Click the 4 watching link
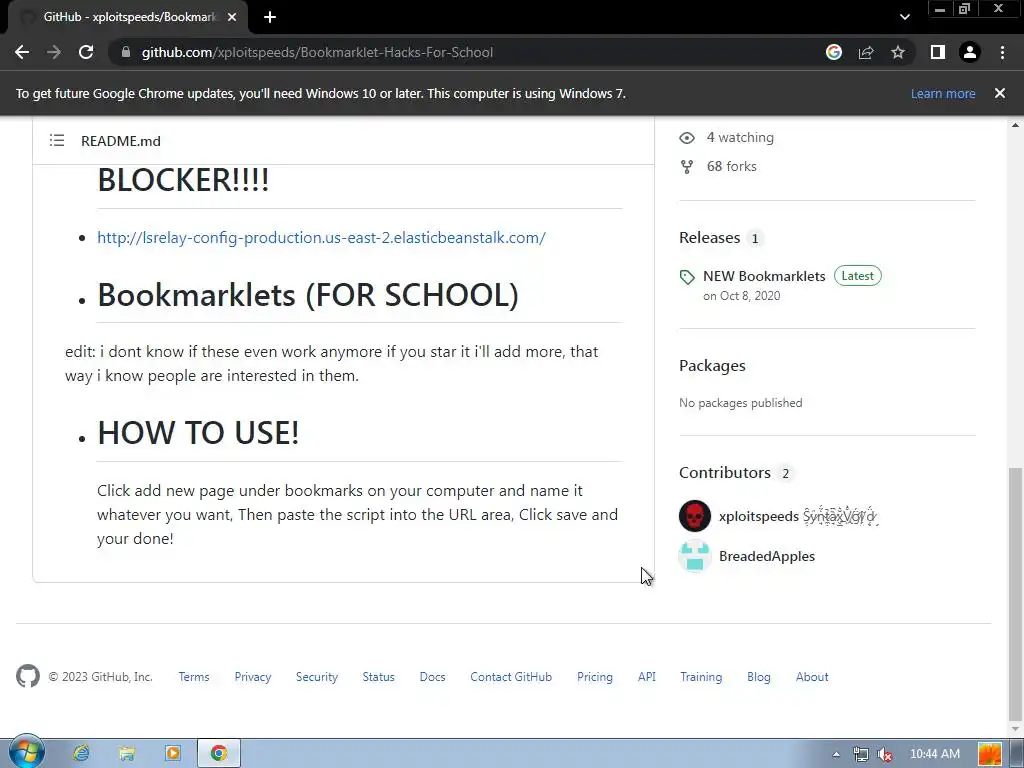This screenshot has width=1024, height=768. tap(740, 138)
